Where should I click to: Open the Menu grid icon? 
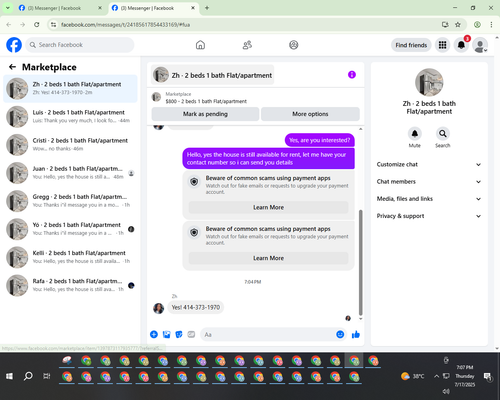(442, 45)
